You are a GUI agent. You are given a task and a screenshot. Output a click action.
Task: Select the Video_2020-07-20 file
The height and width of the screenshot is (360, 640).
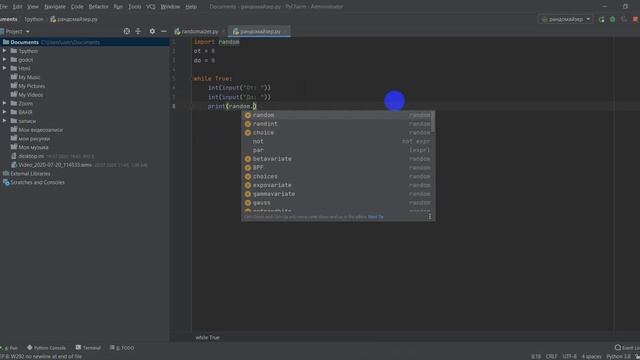55,165
